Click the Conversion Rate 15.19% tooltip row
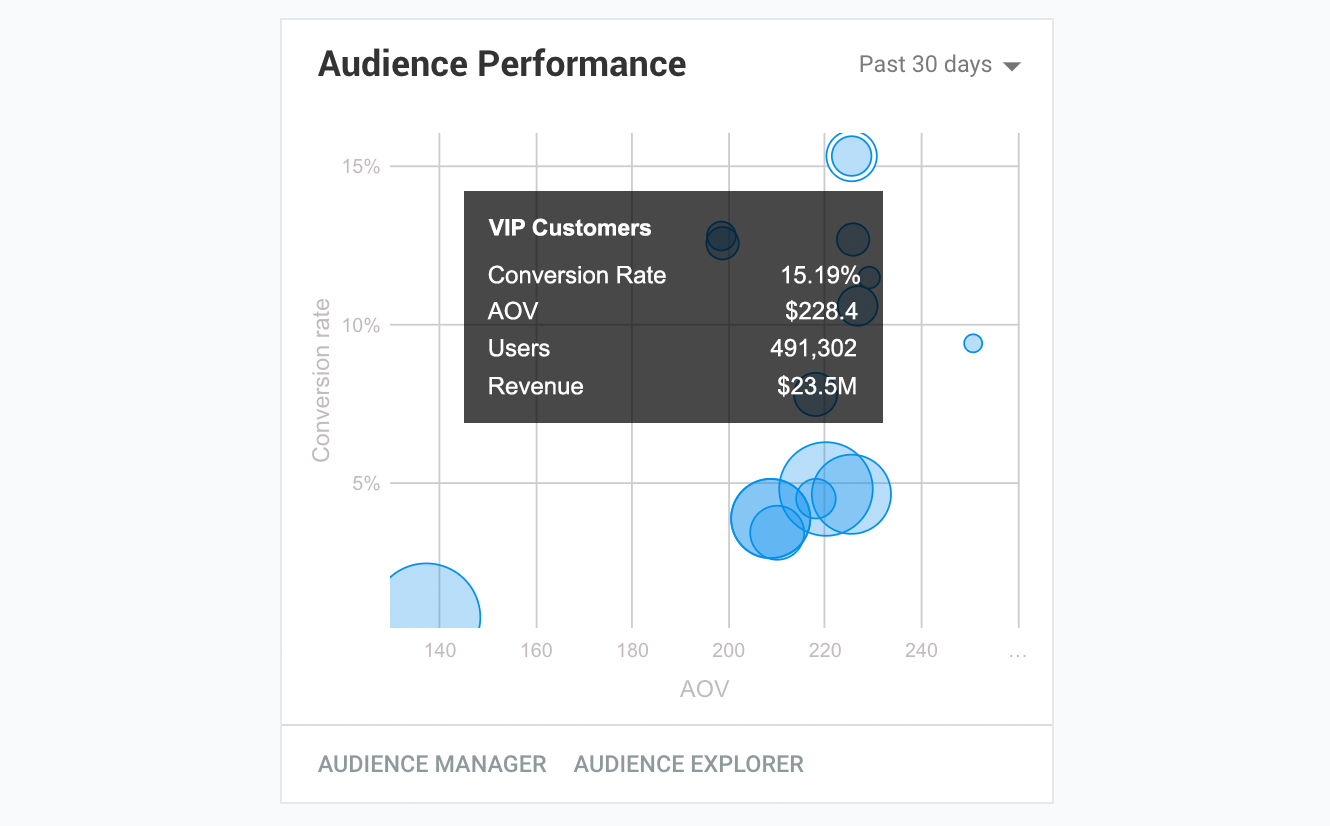This screenshot has height=826, width=1330. coord(672,276)
